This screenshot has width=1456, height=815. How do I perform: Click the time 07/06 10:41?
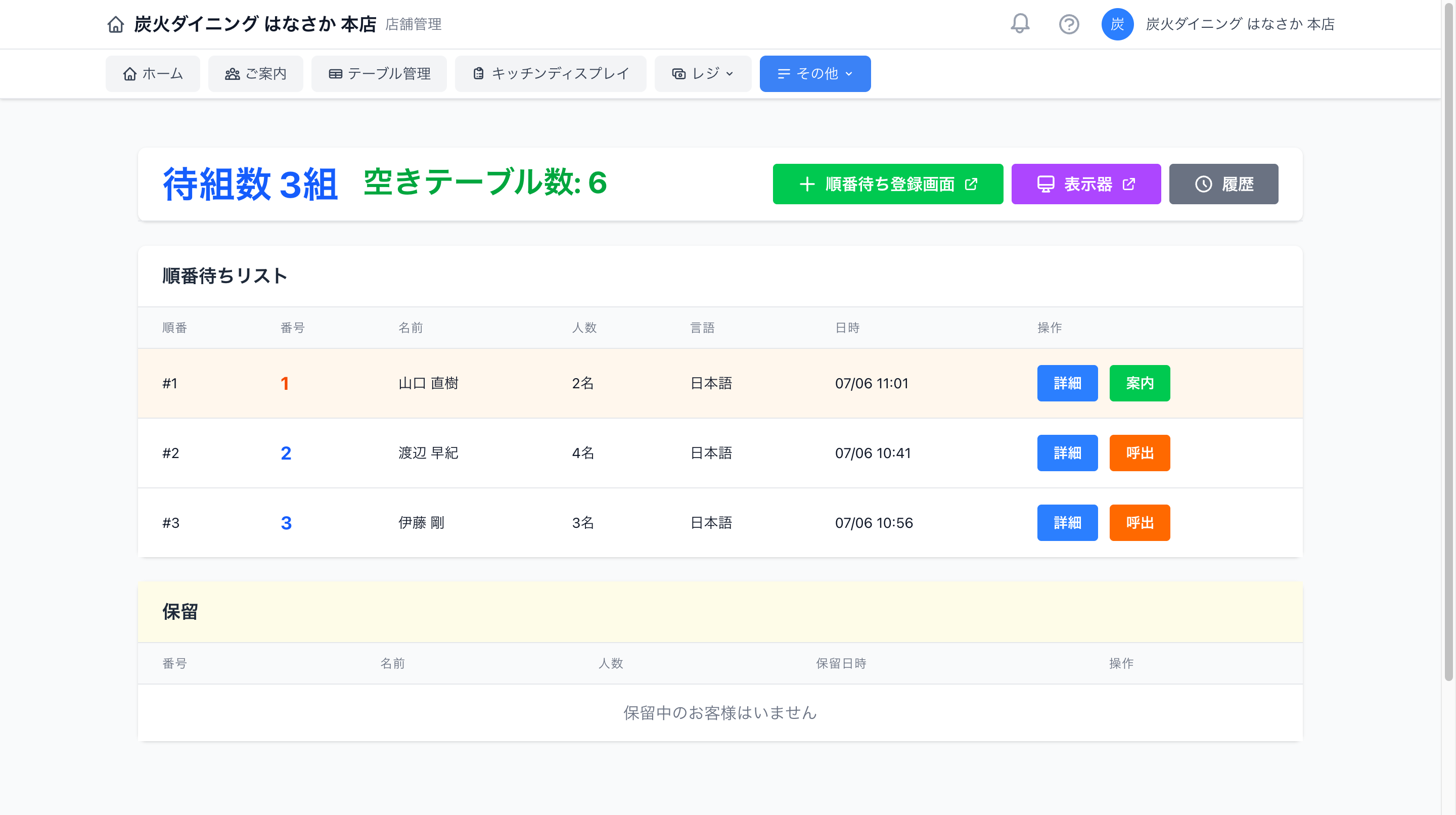click(872, 452)
